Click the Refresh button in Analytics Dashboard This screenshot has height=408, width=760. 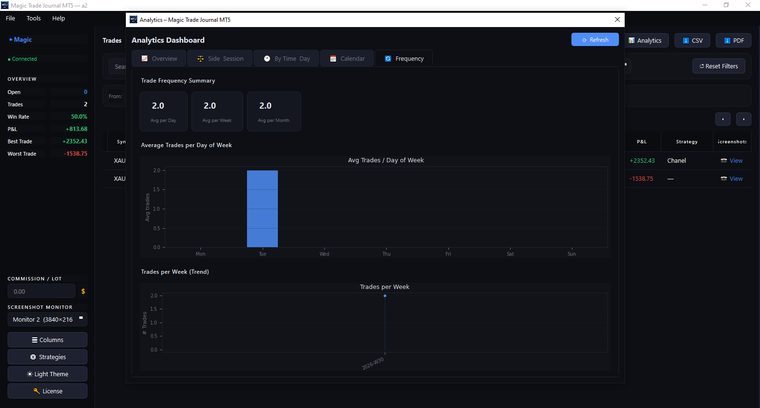click(x=595, y=40)
